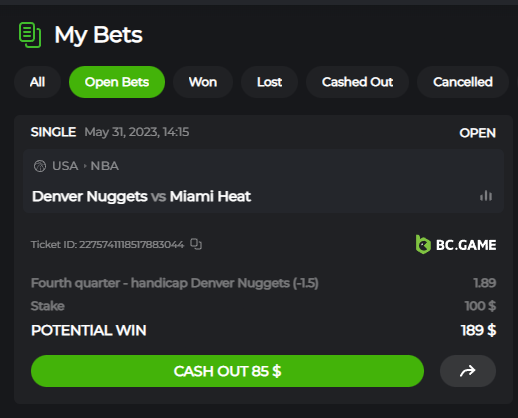Select the Open Bets filter

(117, 82)
